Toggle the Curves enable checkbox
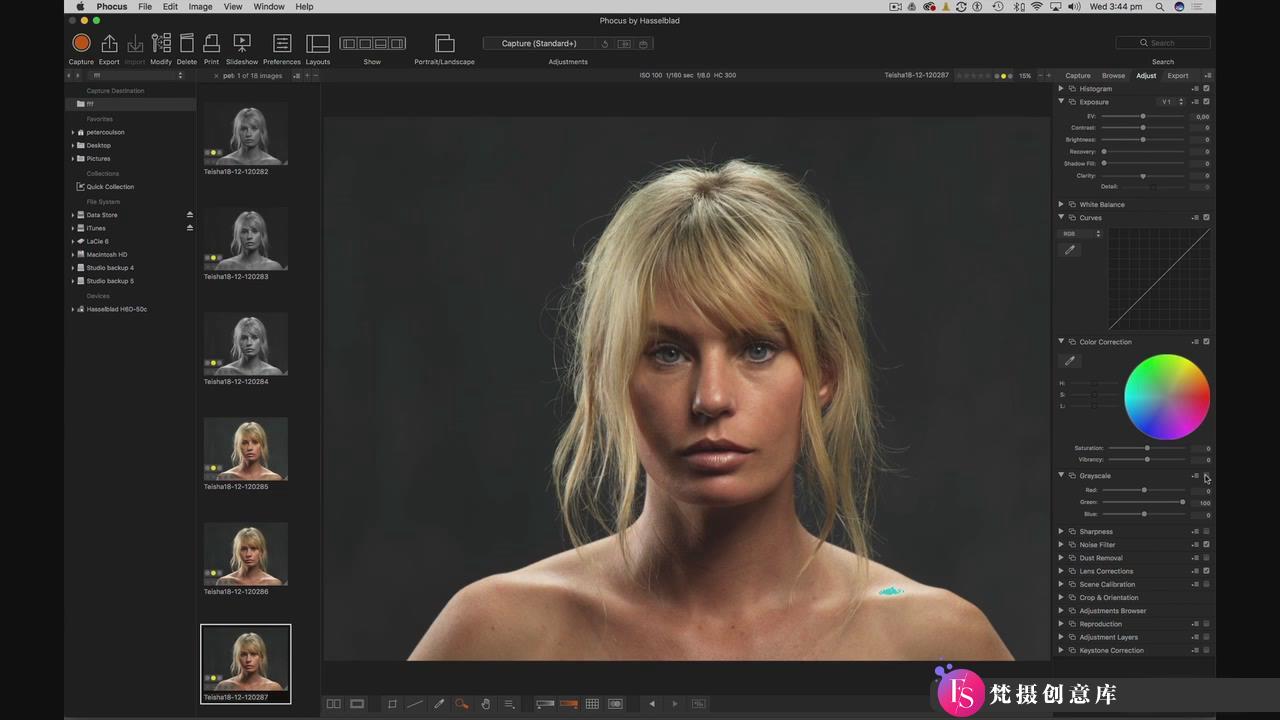The image size is (1280, 720). 1207,218
